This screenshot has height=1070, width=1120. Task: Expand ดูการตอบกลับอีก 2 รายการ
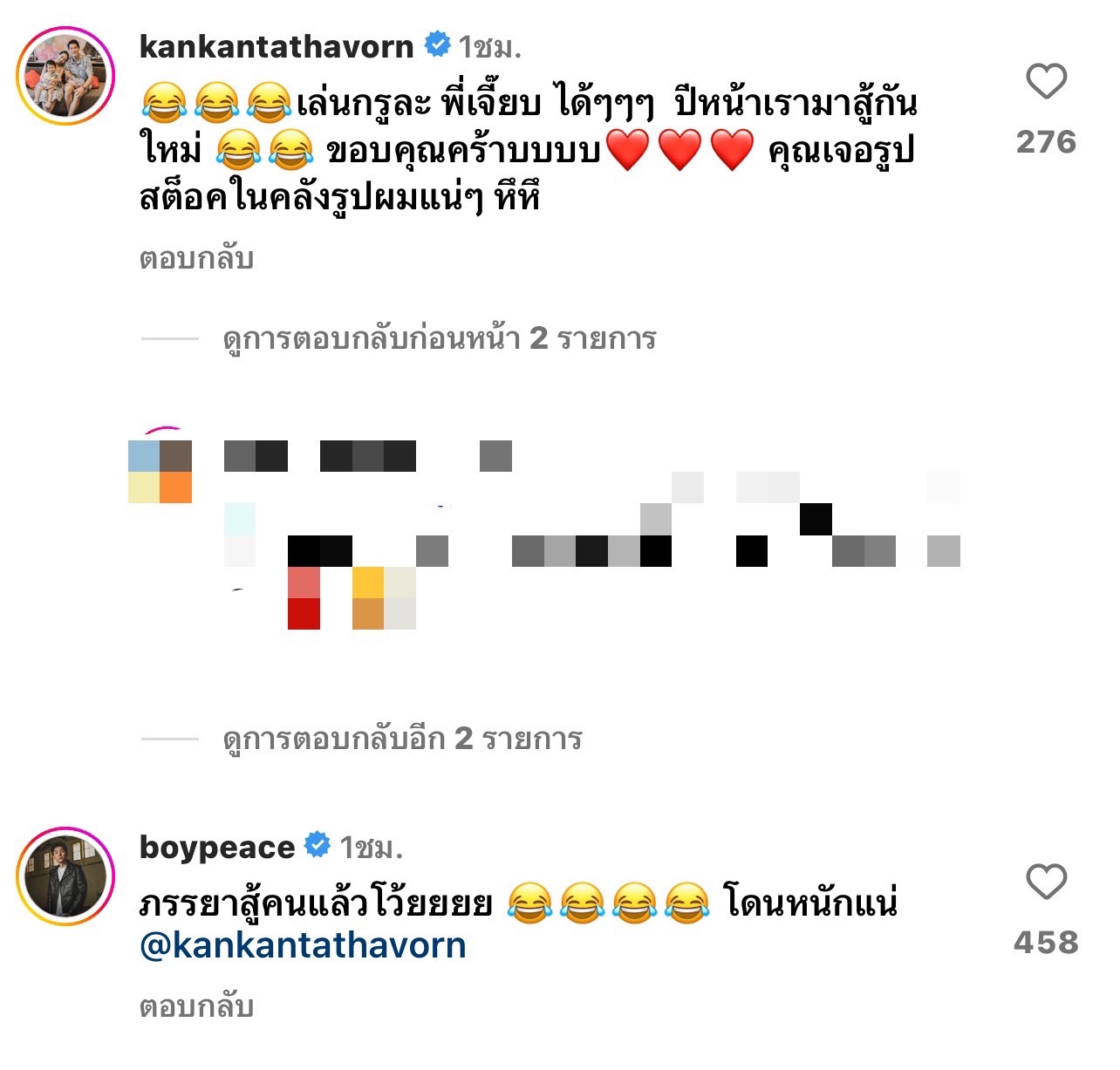402,739
